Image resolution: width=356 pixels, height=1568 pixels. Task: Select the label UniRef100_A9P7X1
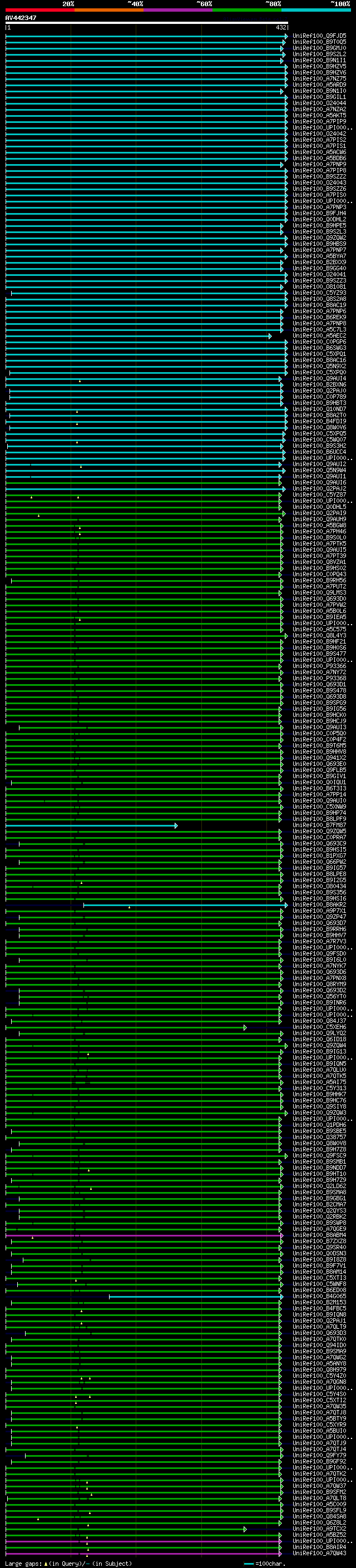coord(319,911)
